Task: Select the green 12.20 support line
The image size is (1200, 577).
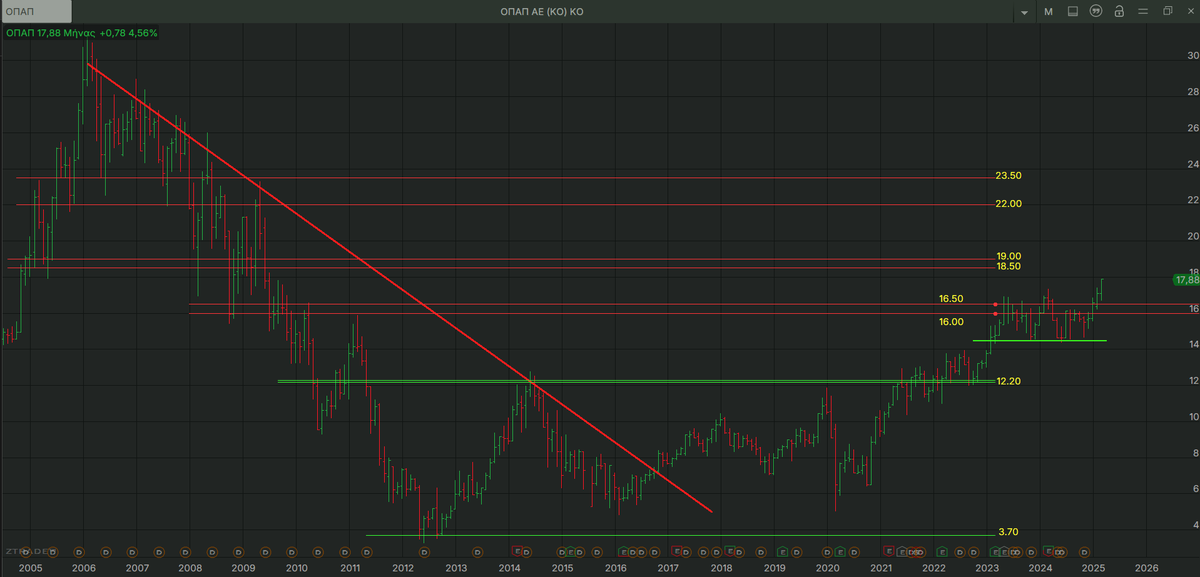Action: pos(600,381)
